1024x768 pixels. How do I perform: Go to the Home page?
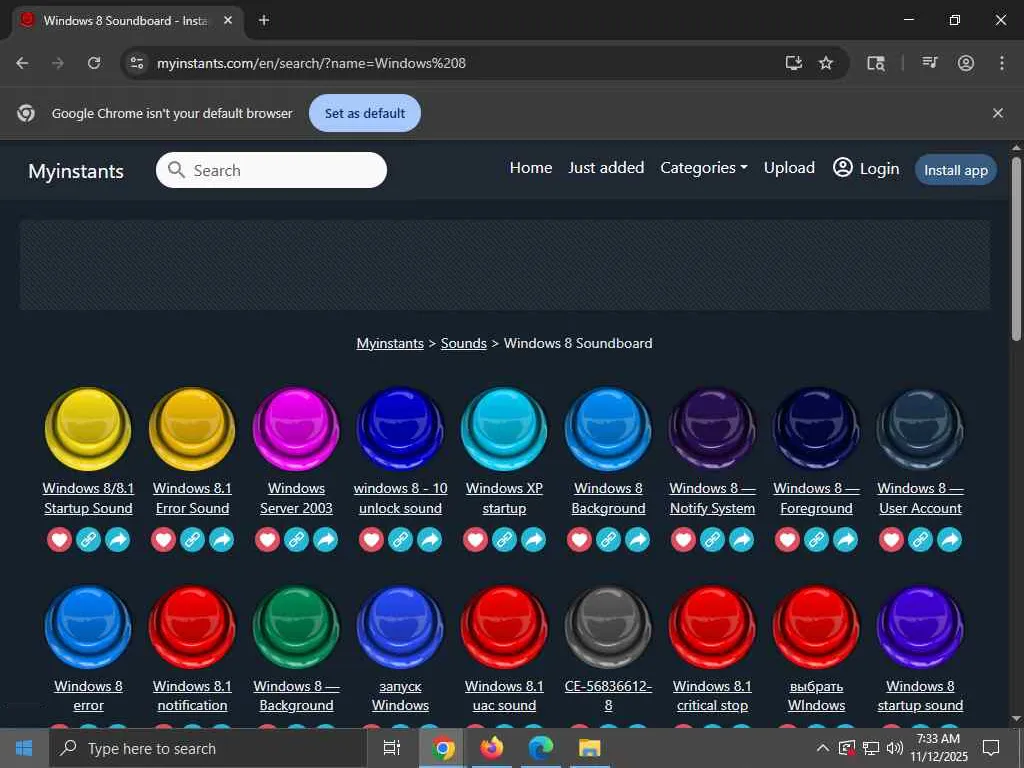531,168
